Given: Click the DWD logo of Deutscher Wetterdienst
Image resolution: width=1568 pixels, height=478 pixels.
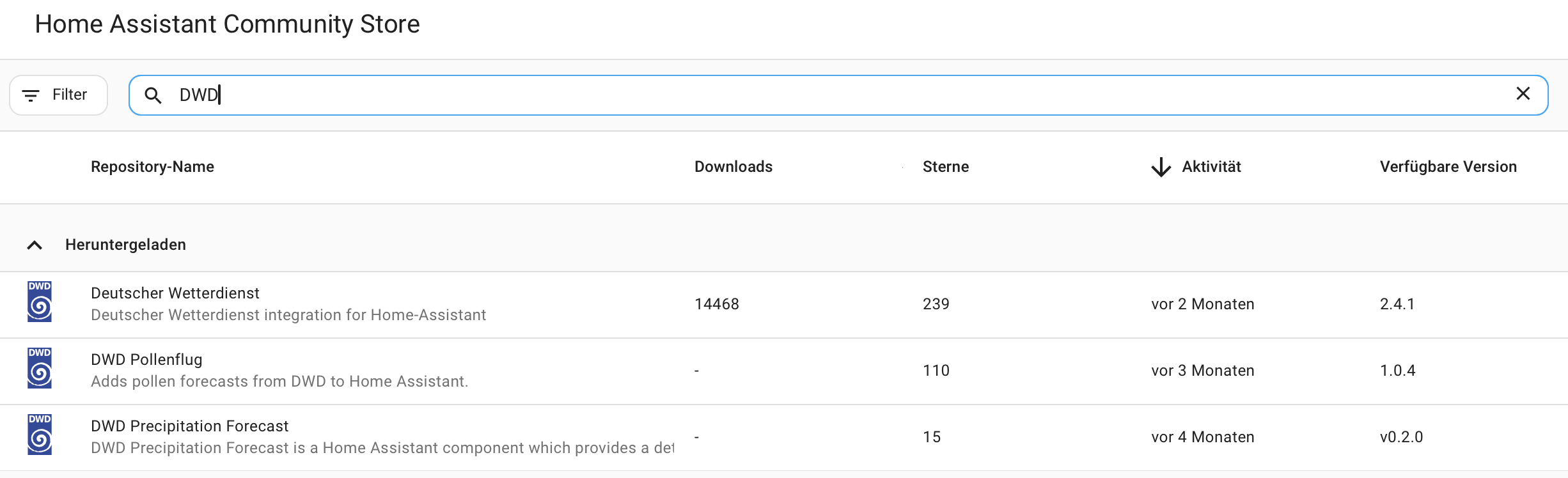Looking at the screenshot, I should pyautogui.click(x=40, y=302).
